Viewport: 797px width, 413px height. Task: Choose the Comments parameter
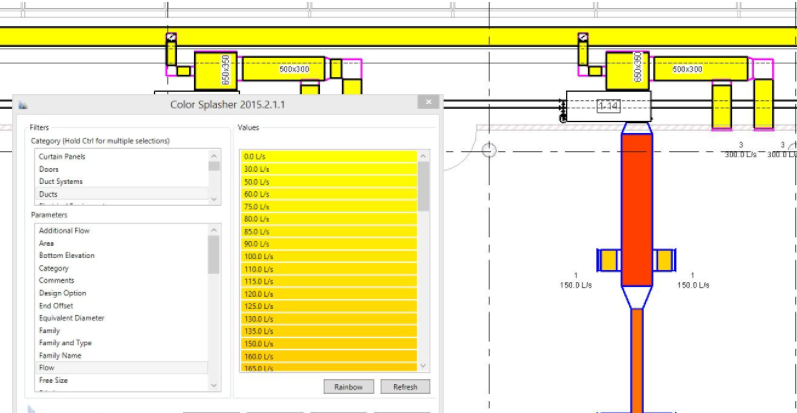121,280
